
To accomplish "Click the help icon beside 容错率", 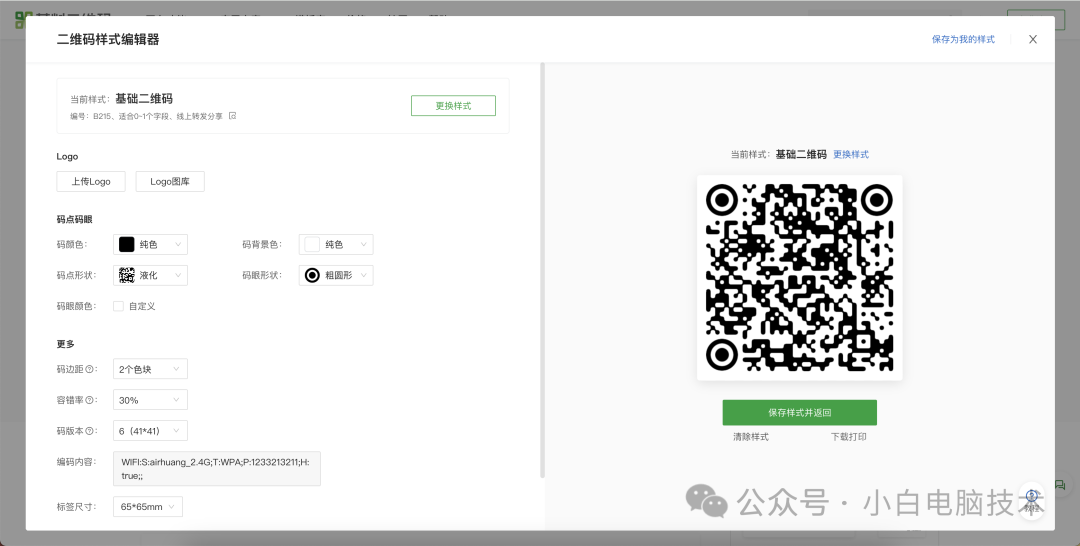I will click(x=89, y=400).
